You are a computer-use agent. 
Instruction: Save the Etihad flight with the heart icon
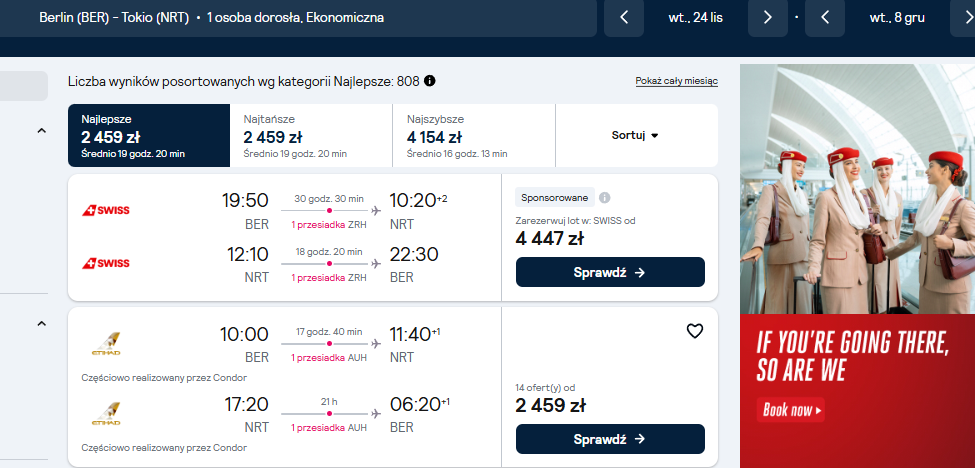[695, 331]
